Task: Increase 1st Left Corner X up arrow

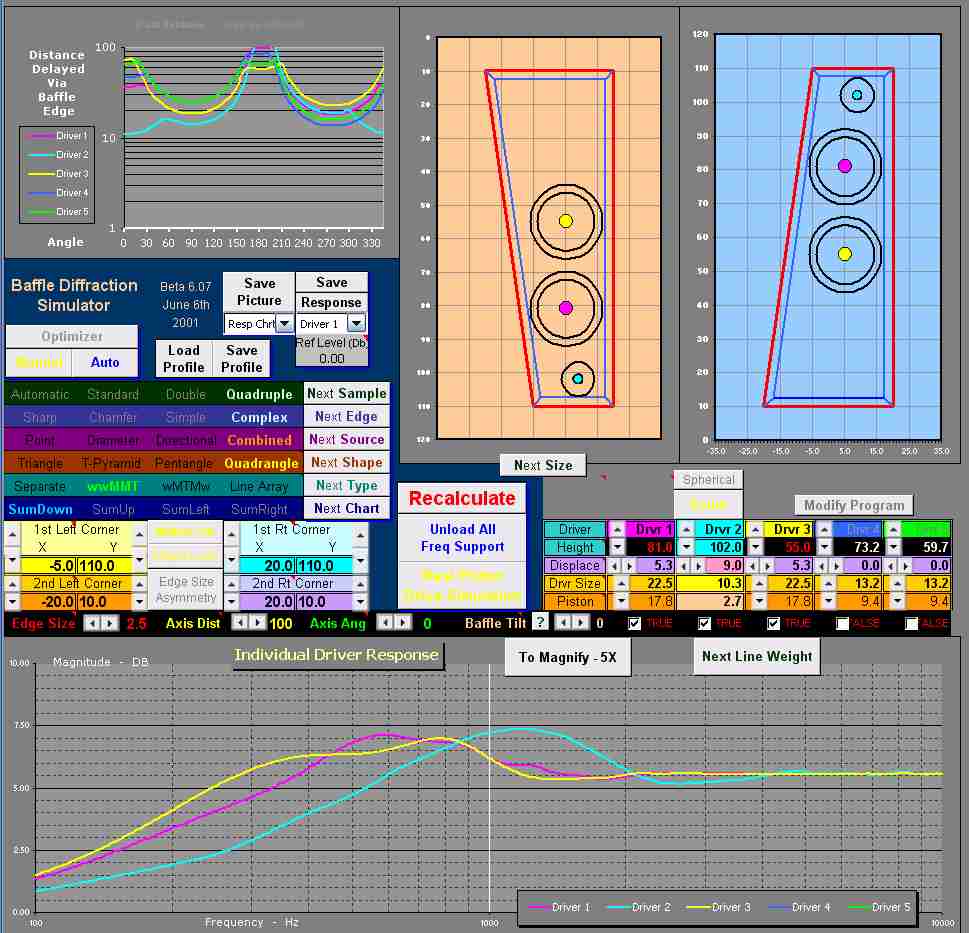Action: click(12, 534)
